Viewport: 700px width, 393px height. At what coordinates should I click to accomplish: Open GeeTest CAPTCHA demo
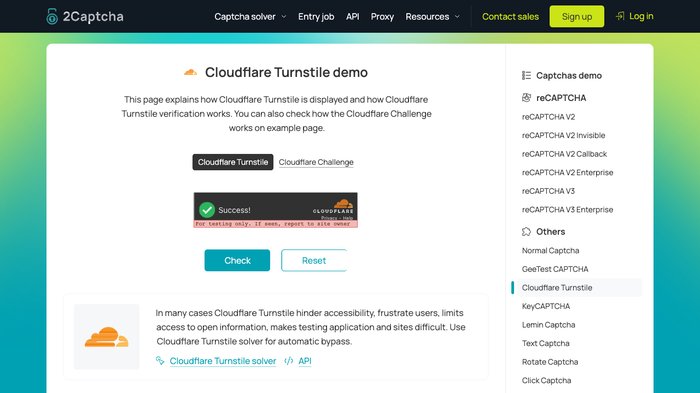click(x=555, y=269)
